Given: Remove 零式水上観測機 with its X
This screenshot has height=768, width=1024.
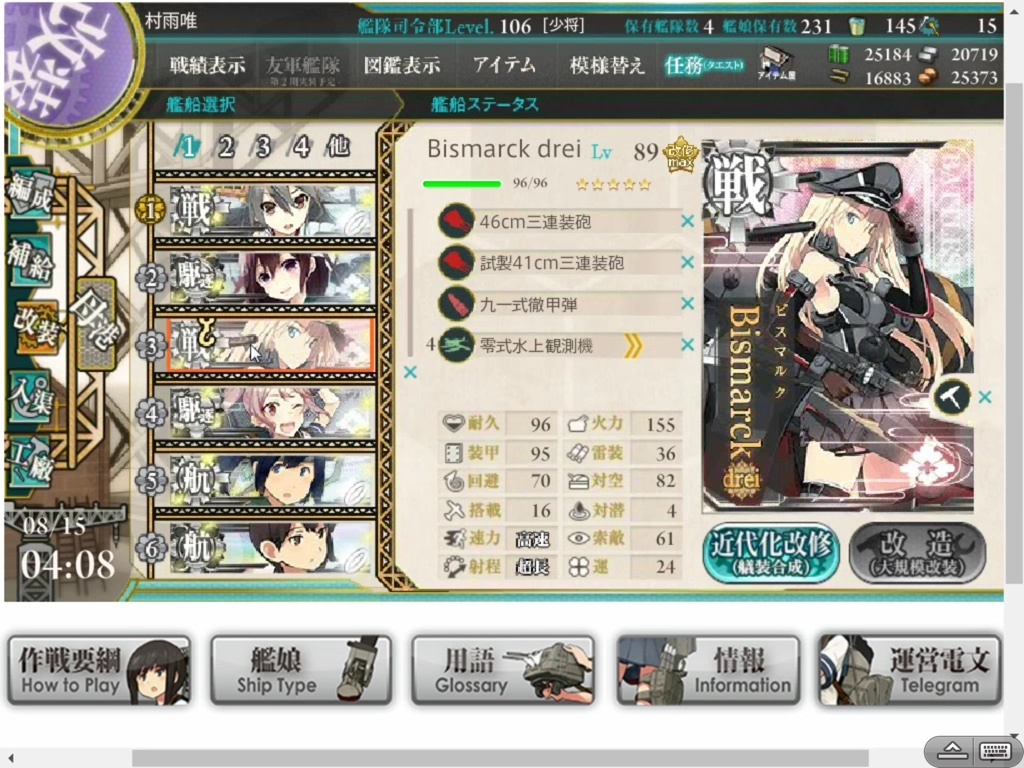Looking at the screenshot, I should 687,345.
